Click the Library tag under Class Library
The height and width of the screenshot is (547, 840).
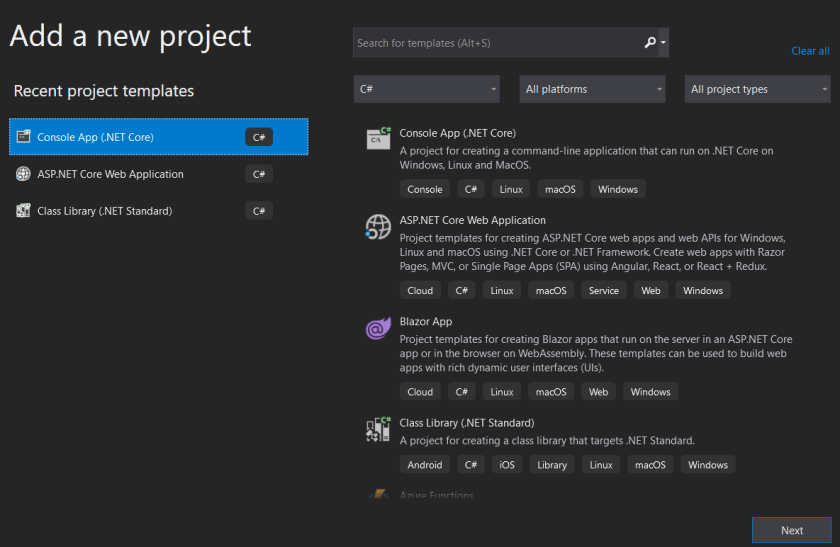tap(552, 464)
